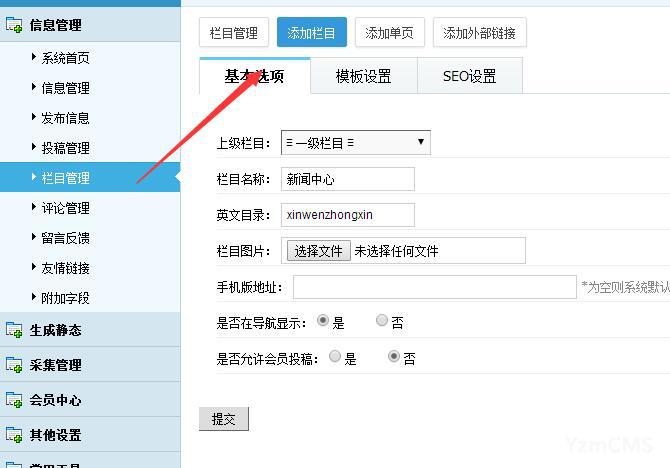The height and width of the screenshot is (468, 670).
Task: Click the 选择文件 file chooser button
Action: tap(318, 251)
